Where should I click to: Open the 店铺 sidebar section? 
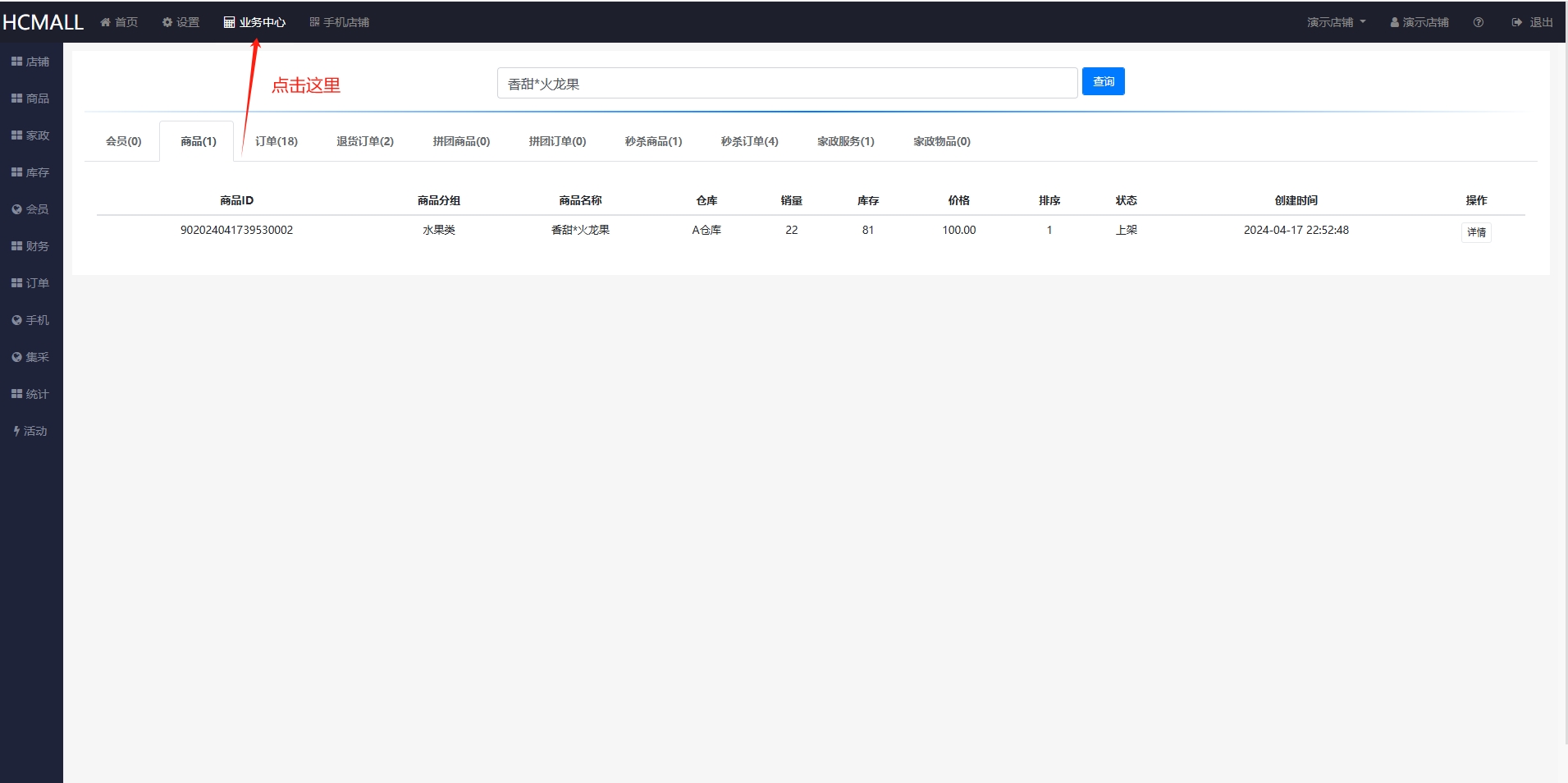pyautogui.click(x=30, y=62)
